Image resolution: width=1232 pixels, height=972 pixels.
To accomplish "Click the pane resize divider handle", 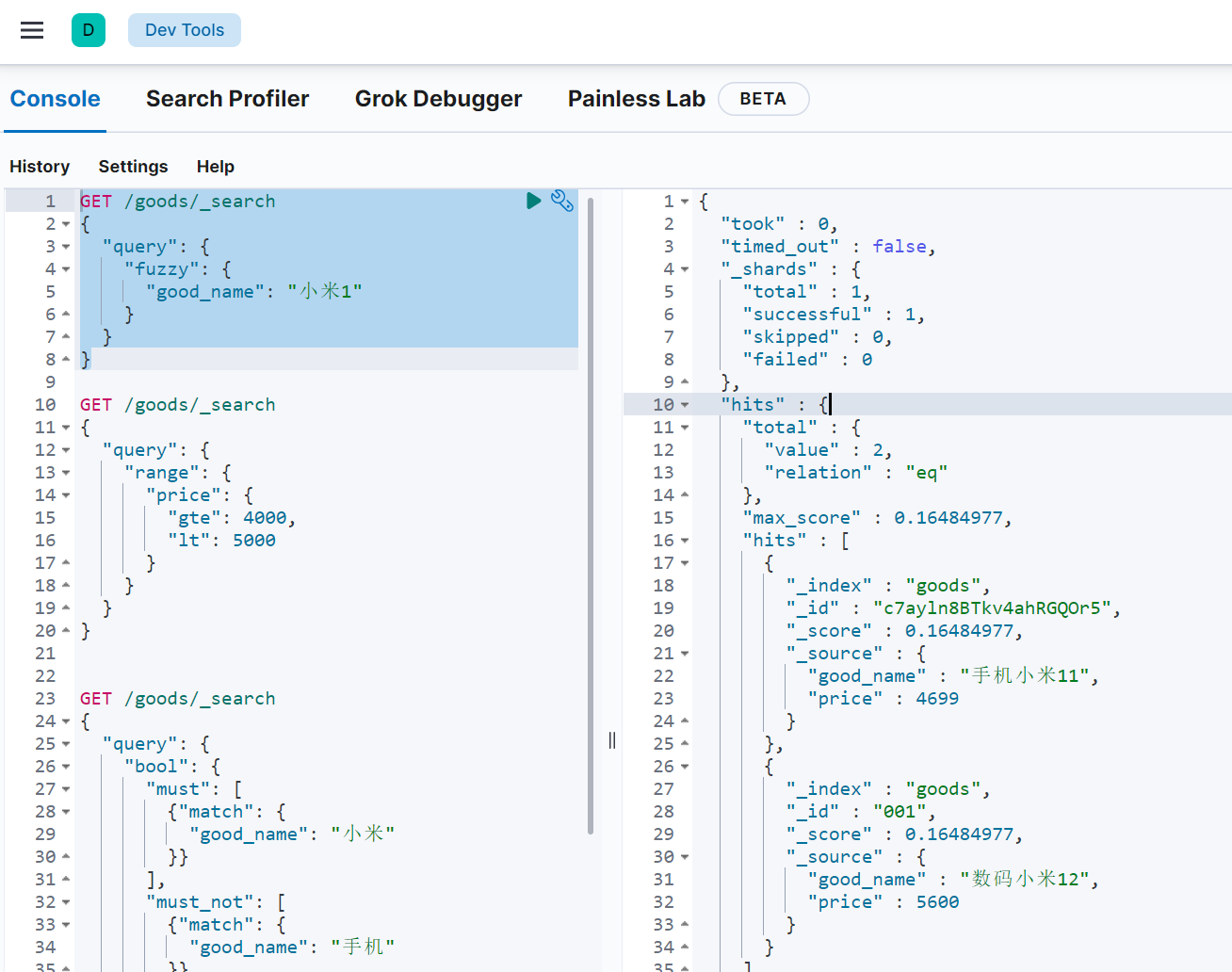I will click(612, 740).
